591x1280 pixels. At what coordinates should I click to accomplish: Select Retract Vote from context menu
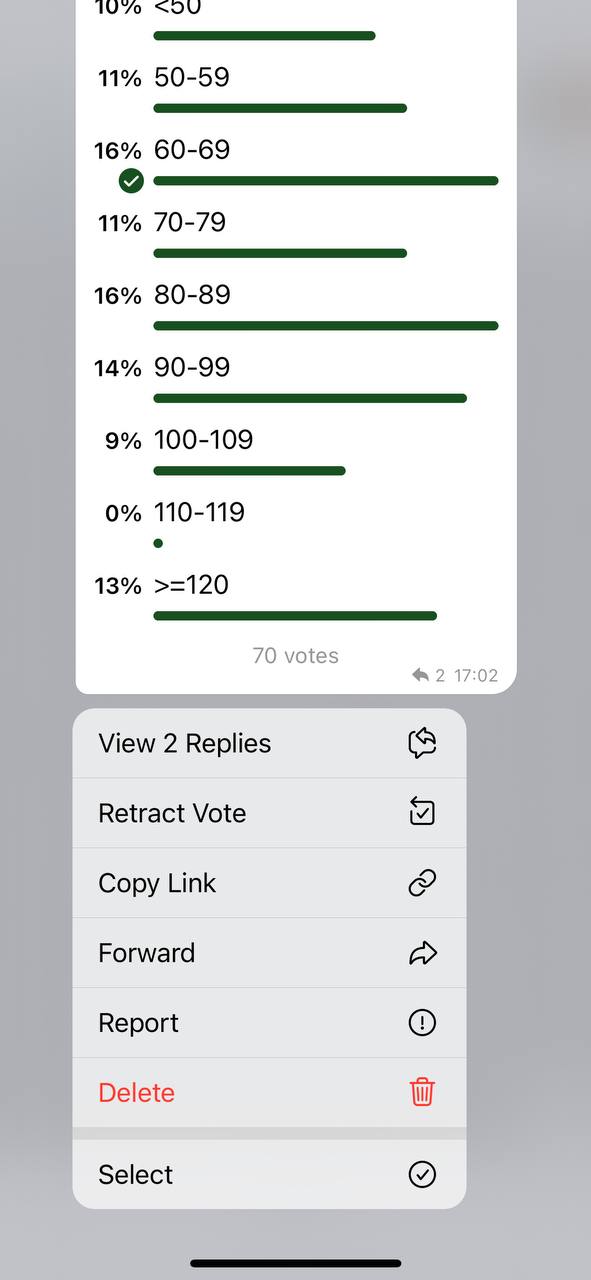269,813
